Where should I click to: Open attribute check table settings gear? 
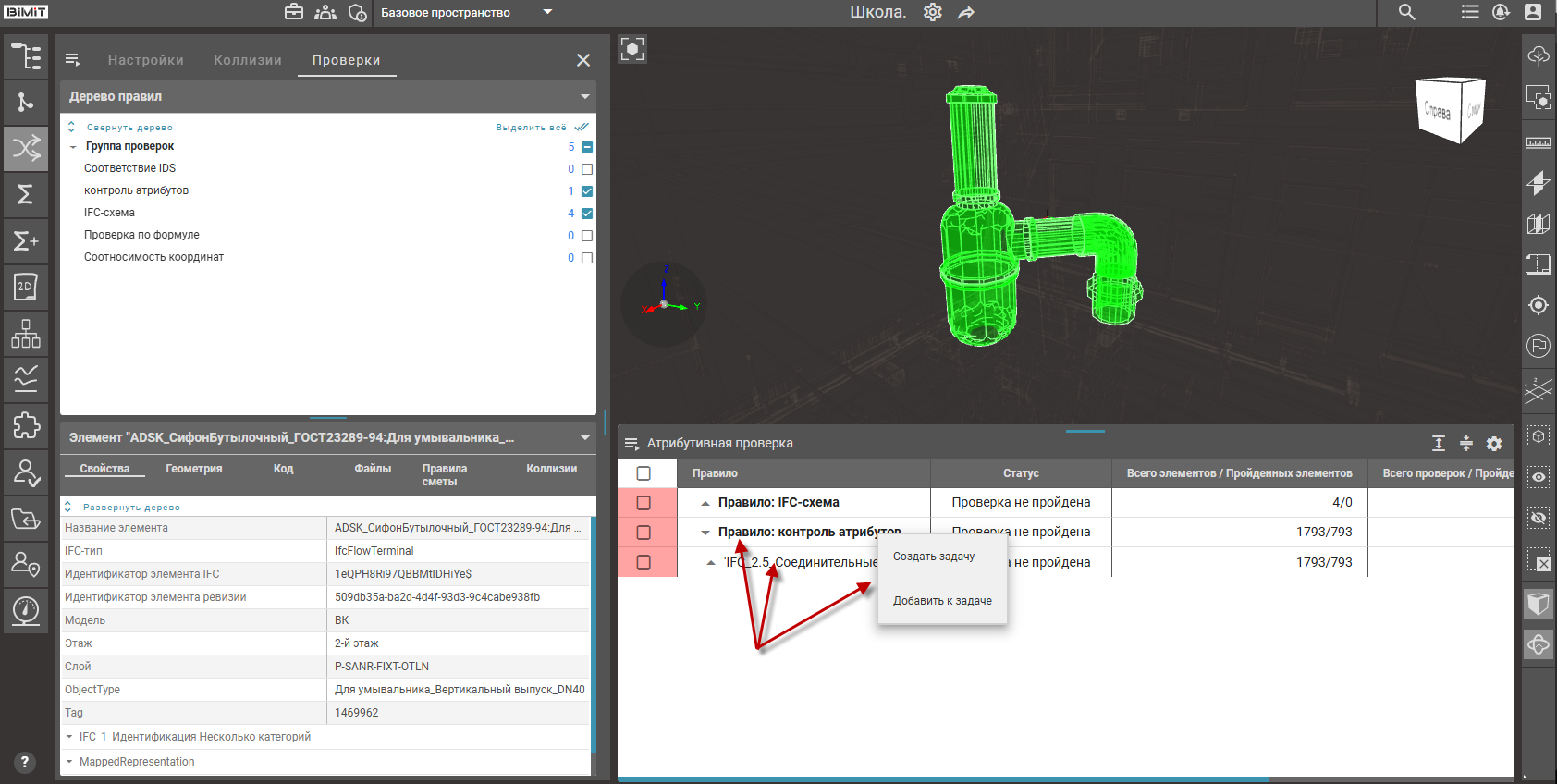1494,444
